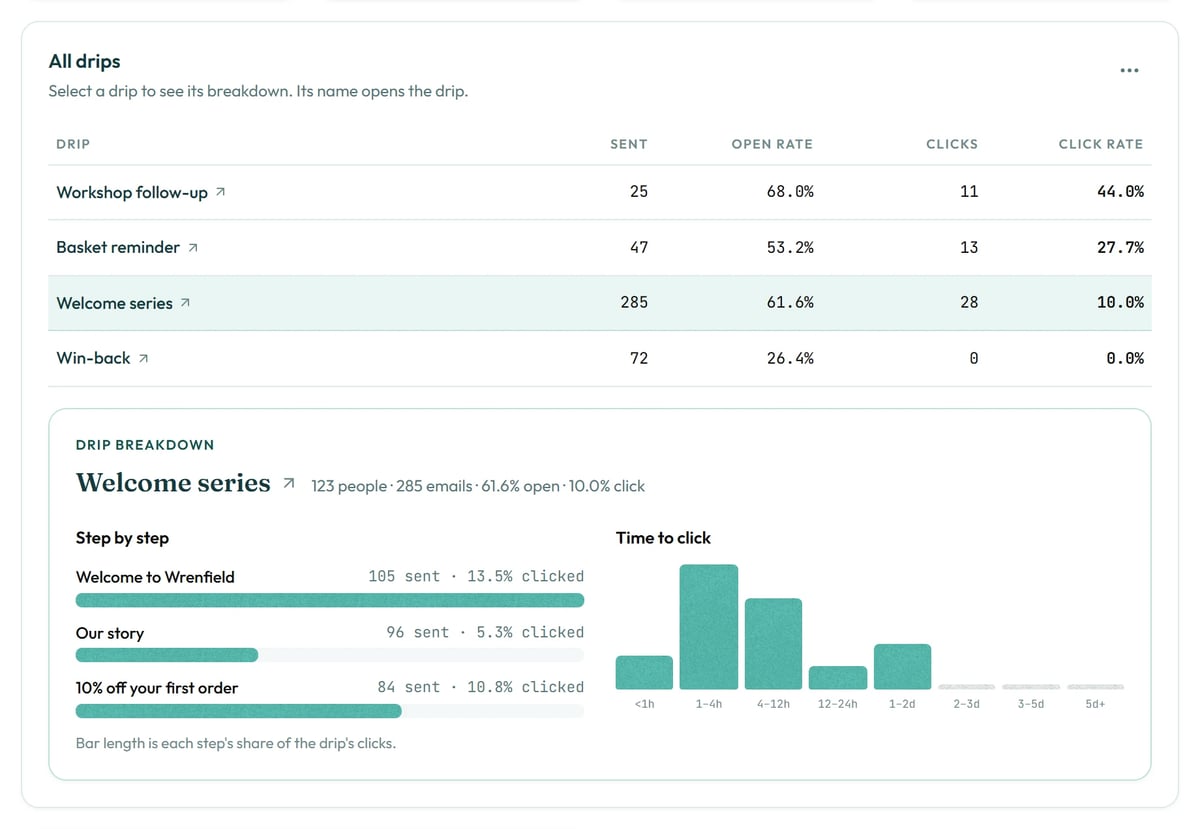Click the 1-4h time-to-click bar

coord(709,627)
